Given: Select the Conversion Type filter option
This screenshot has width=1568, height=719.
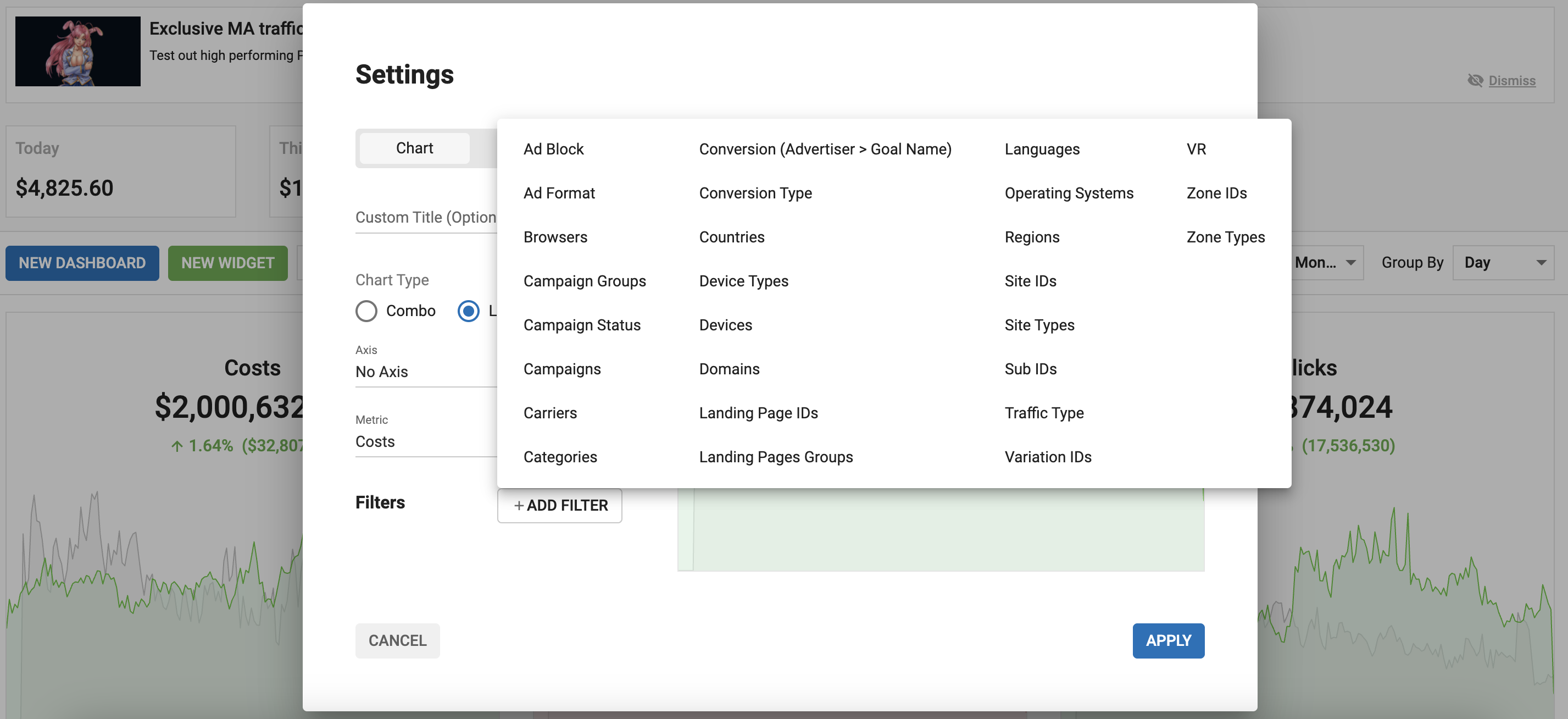Looking at the screenshot, I should (755, 193).
